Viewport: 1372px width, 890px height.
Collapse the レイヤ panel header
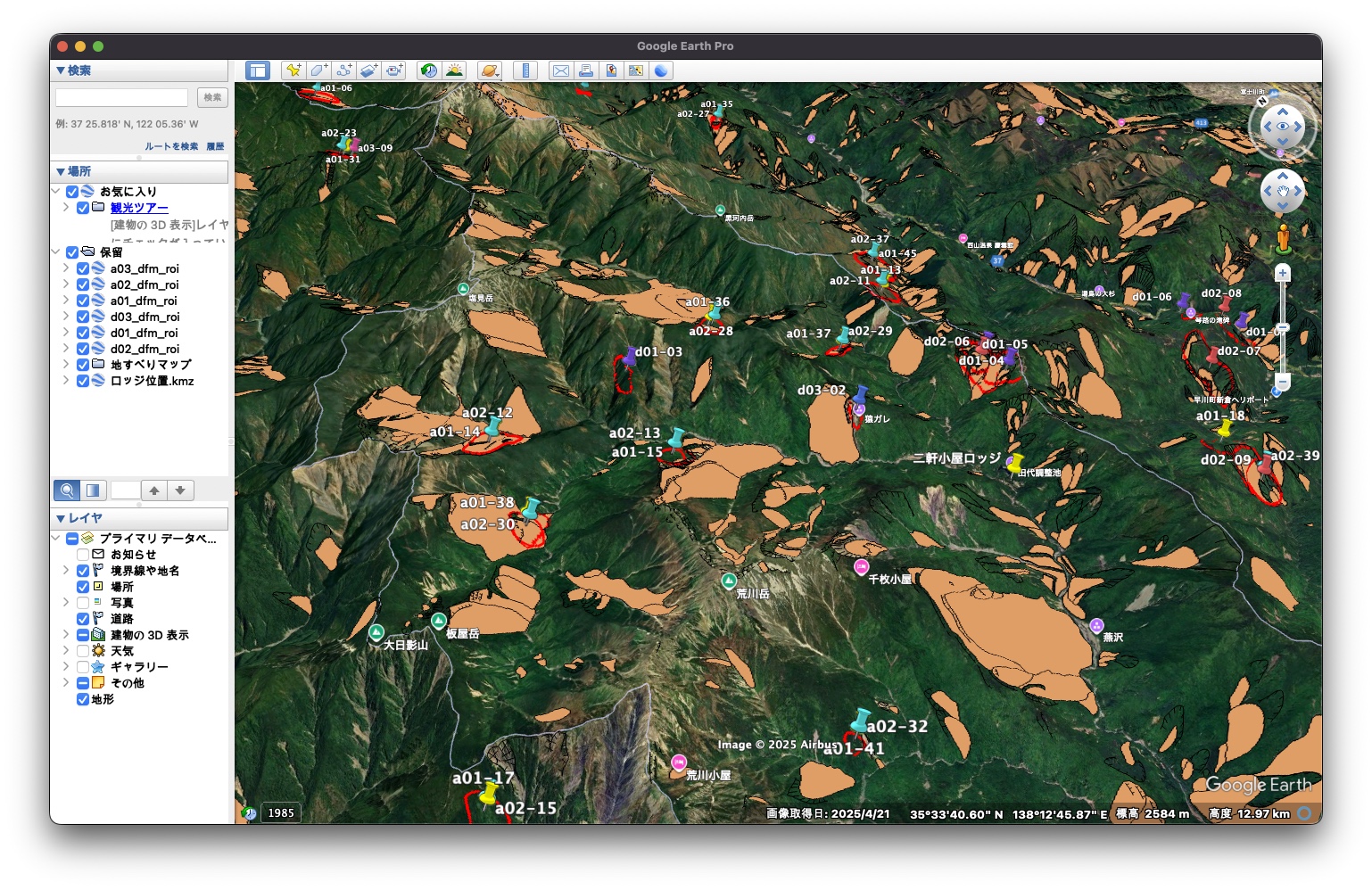tap(61, 518)
